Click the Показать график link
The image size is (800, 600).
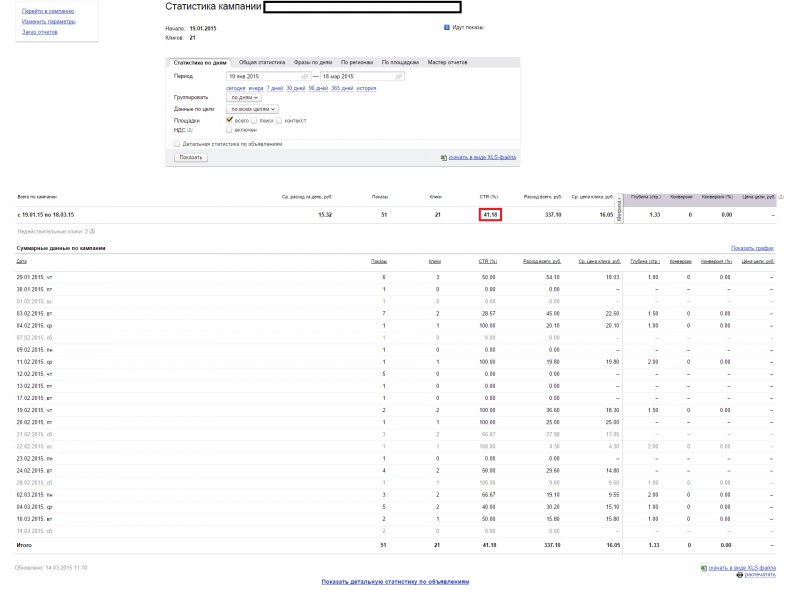coord(752,248)
